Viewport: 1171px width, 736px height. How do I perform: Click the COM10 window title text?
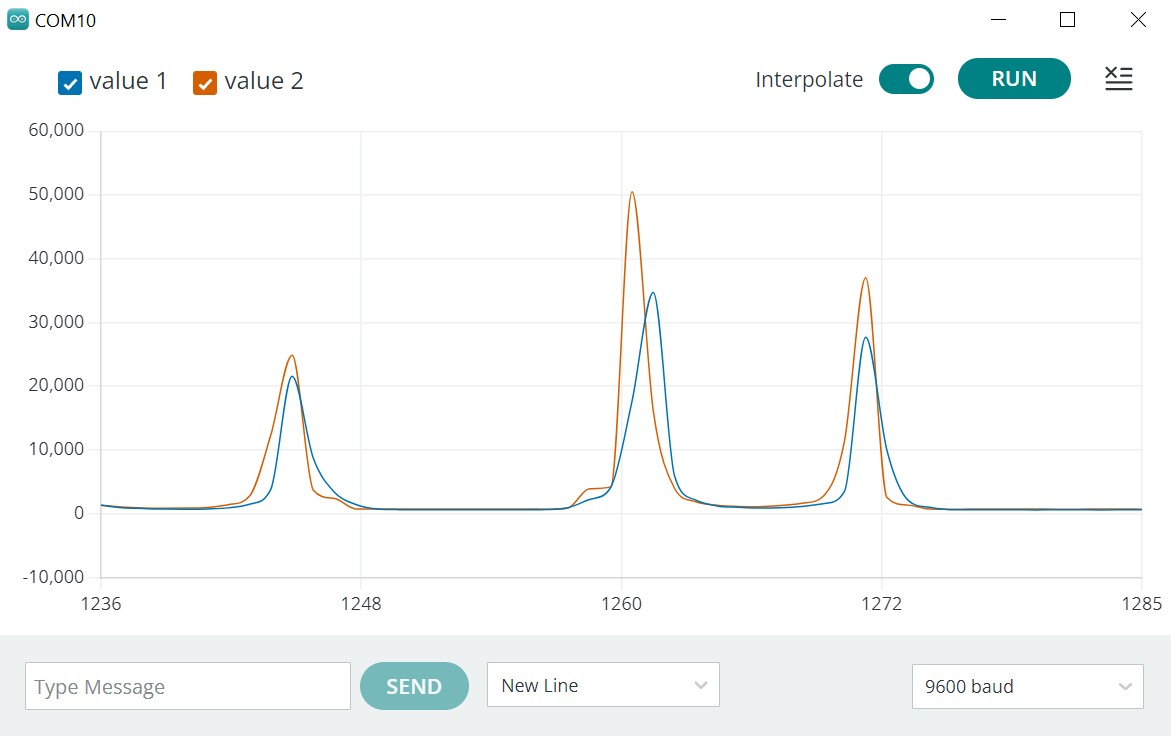pyautogui.click(x=66, y=21)
